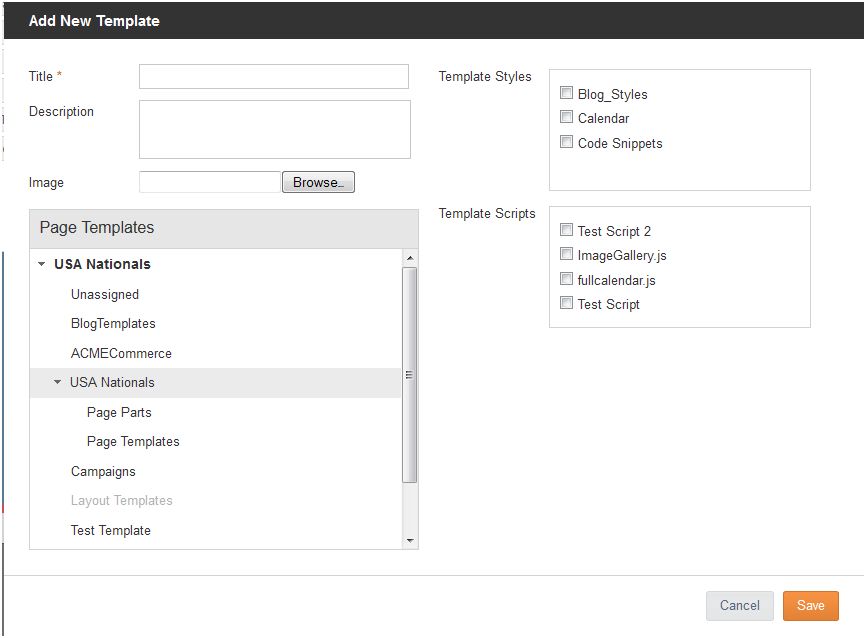Click the tree scrollbar up arrow
The image size is (866, 638).
tap(410, 258)
